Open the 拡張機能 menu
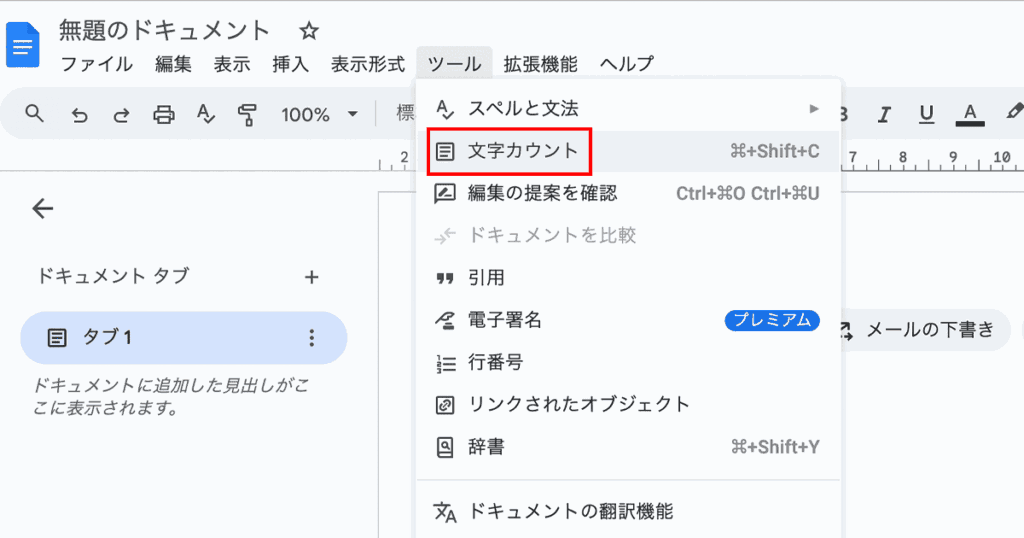The image size is (1024, 538). [540, 64]
